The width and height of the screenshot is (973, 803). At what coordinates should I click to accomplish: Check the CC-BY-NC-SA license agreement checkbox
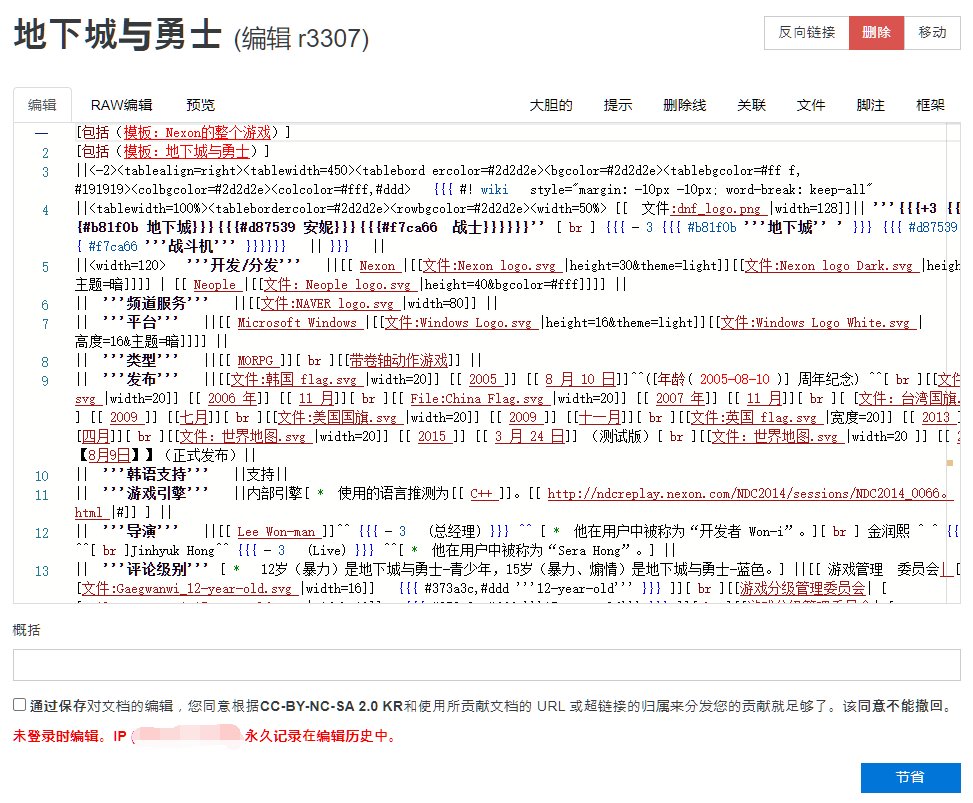20,705
